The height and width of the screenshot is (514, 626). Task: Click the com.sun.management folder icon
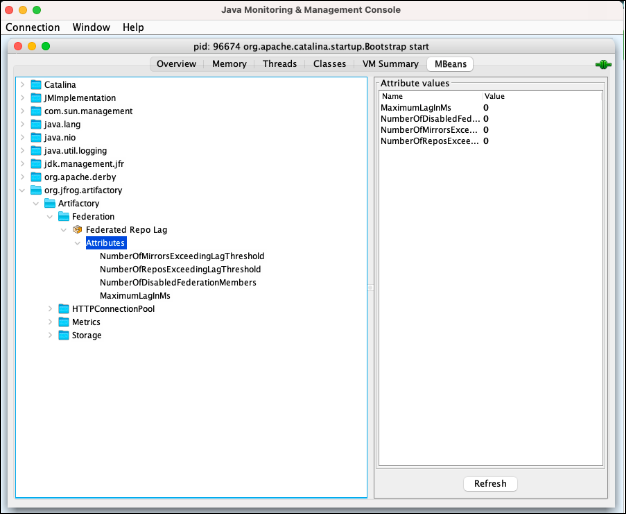point(36,111)
